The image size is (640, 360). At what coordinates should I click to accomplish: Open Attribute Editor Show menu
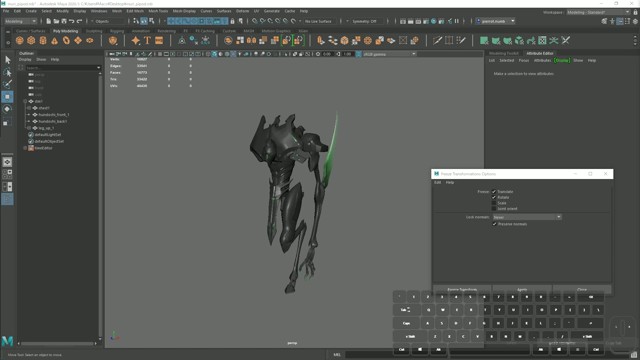point(578,60)
